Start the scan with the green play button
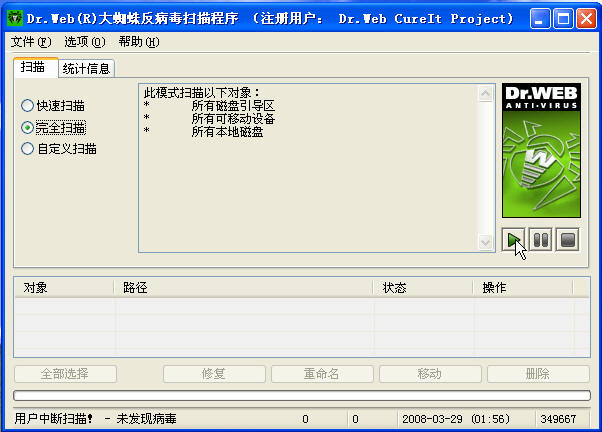This screenshot has width=602, height=432. [513, 240]
